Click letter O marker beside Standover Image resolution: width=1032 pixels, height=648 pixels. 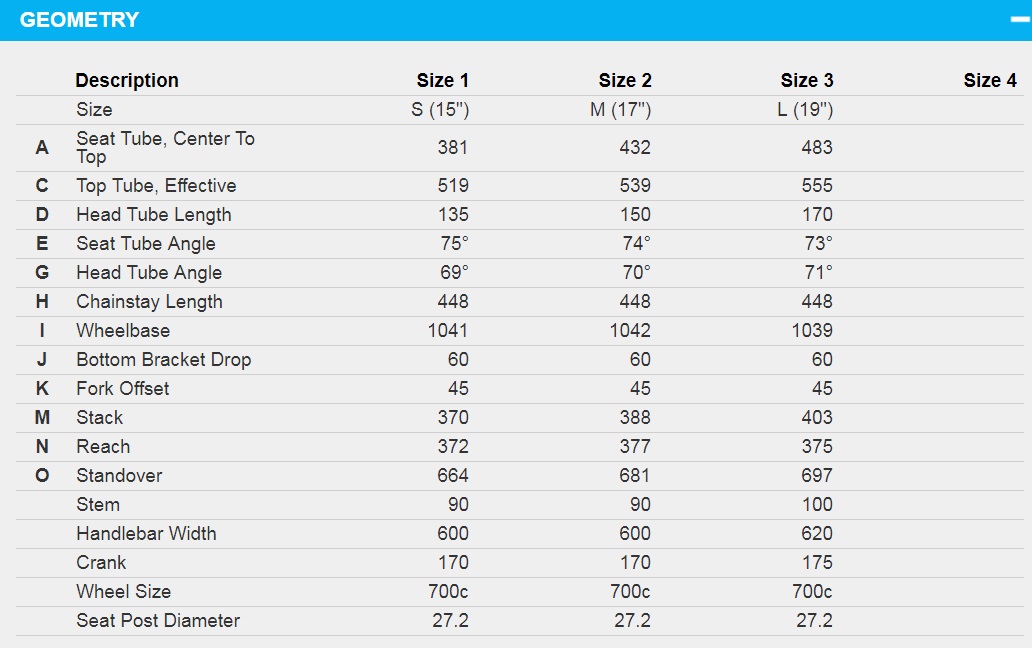click(42, 475)
